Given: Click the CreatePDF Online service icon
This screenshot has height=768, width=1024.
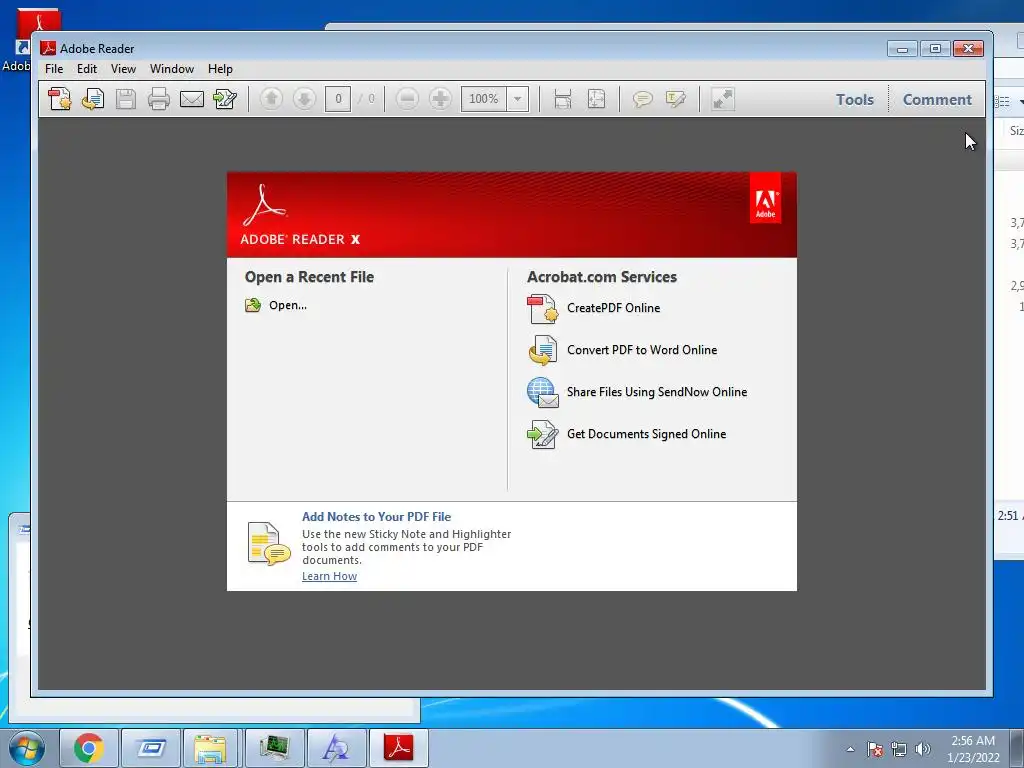Looking at the screenshot, I should 542,309.
